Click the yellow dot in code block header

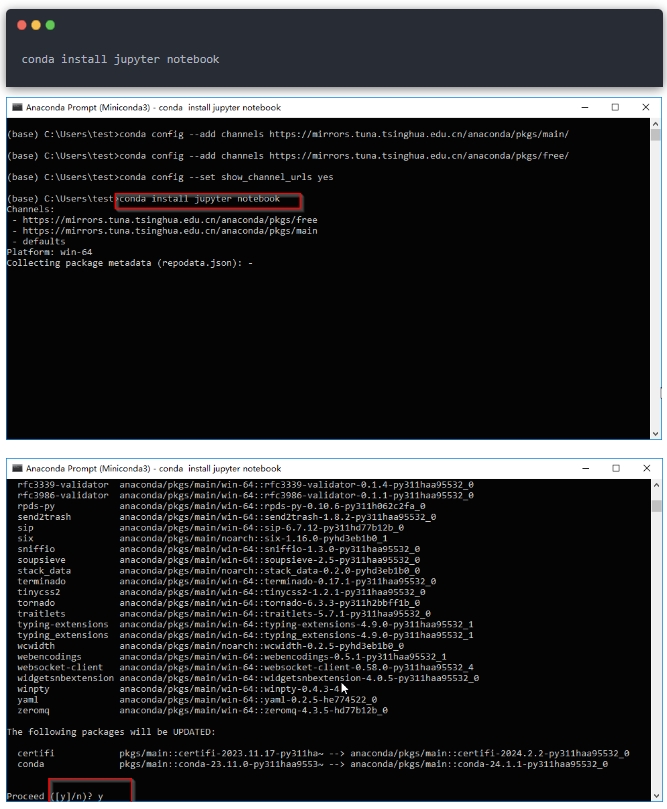coord(37,25)
